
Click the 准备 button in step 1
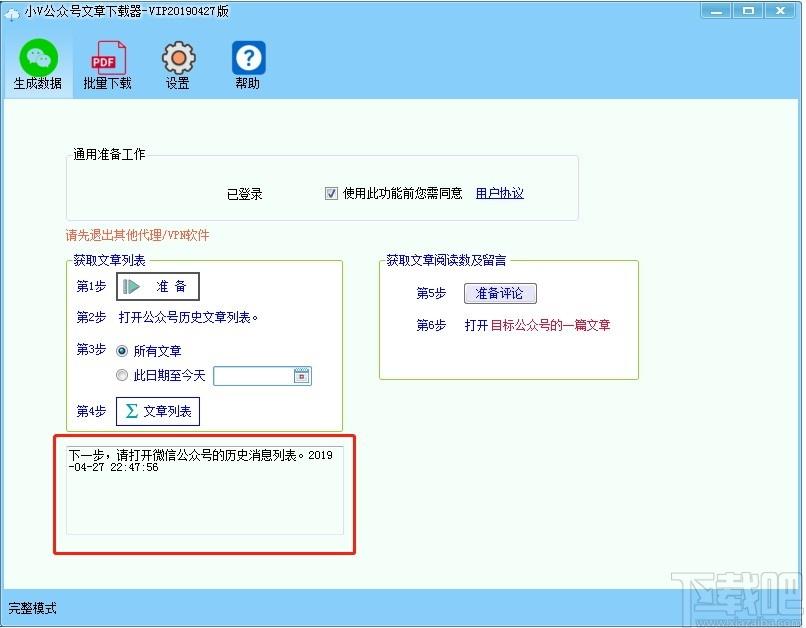(158, 287)
